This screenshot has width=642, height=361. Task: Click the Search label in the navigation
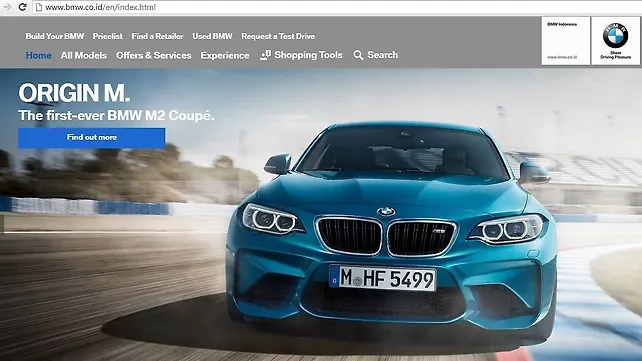click(x=382, y=55)
